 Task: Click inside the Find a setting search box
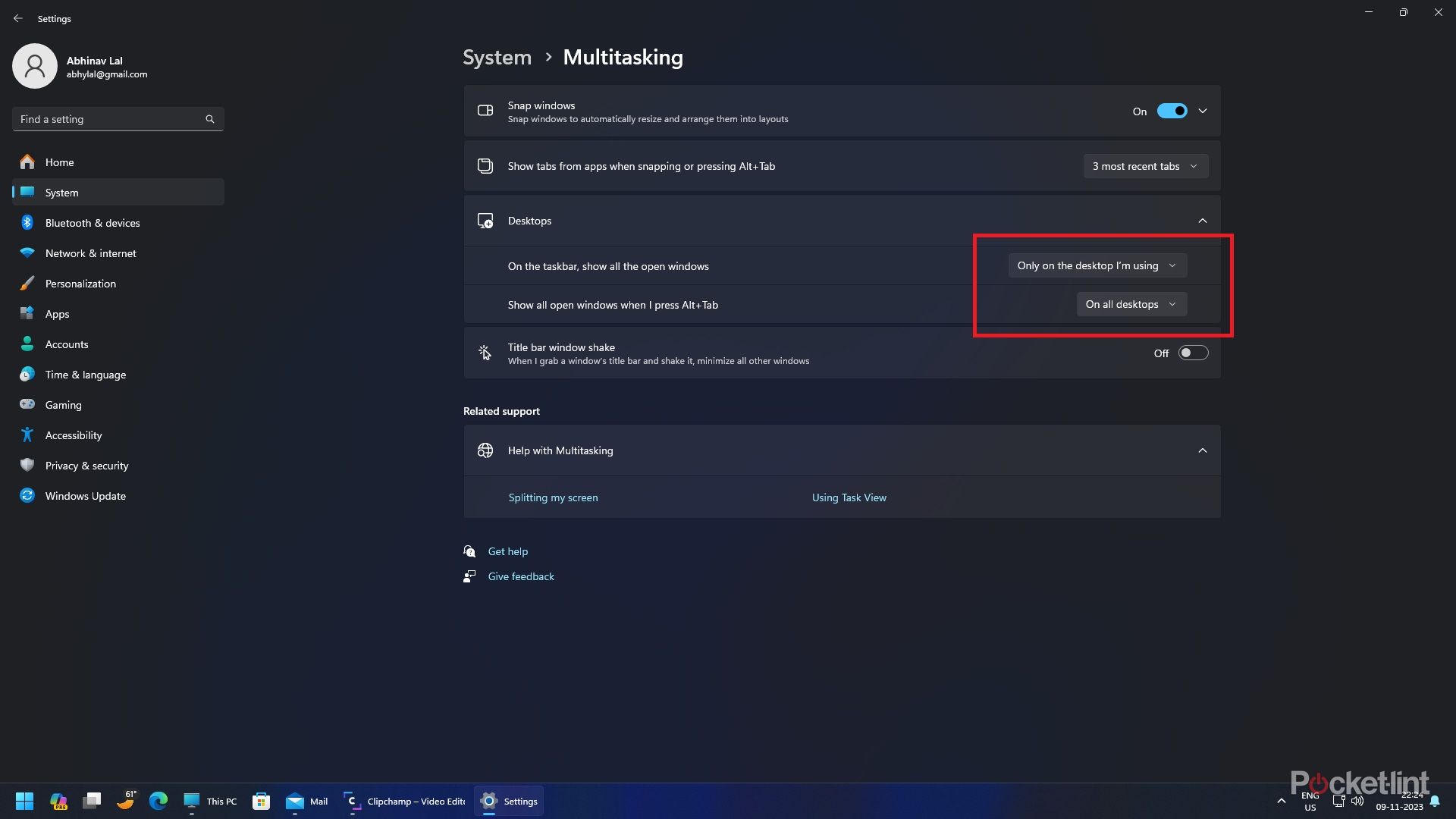point(106,119)
